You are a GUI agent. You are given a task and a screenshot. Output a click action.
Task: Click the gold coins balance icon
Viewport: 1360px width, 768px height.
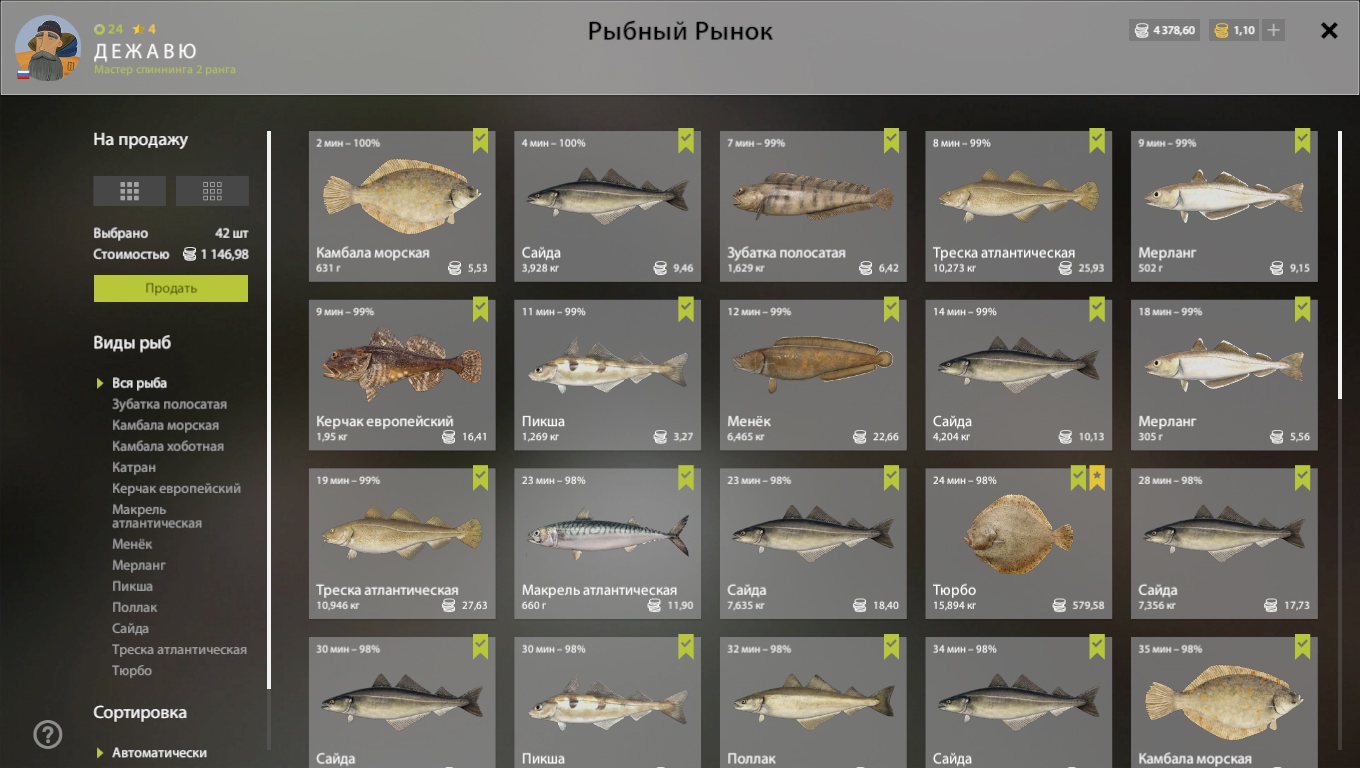(x=1221, y=30)
